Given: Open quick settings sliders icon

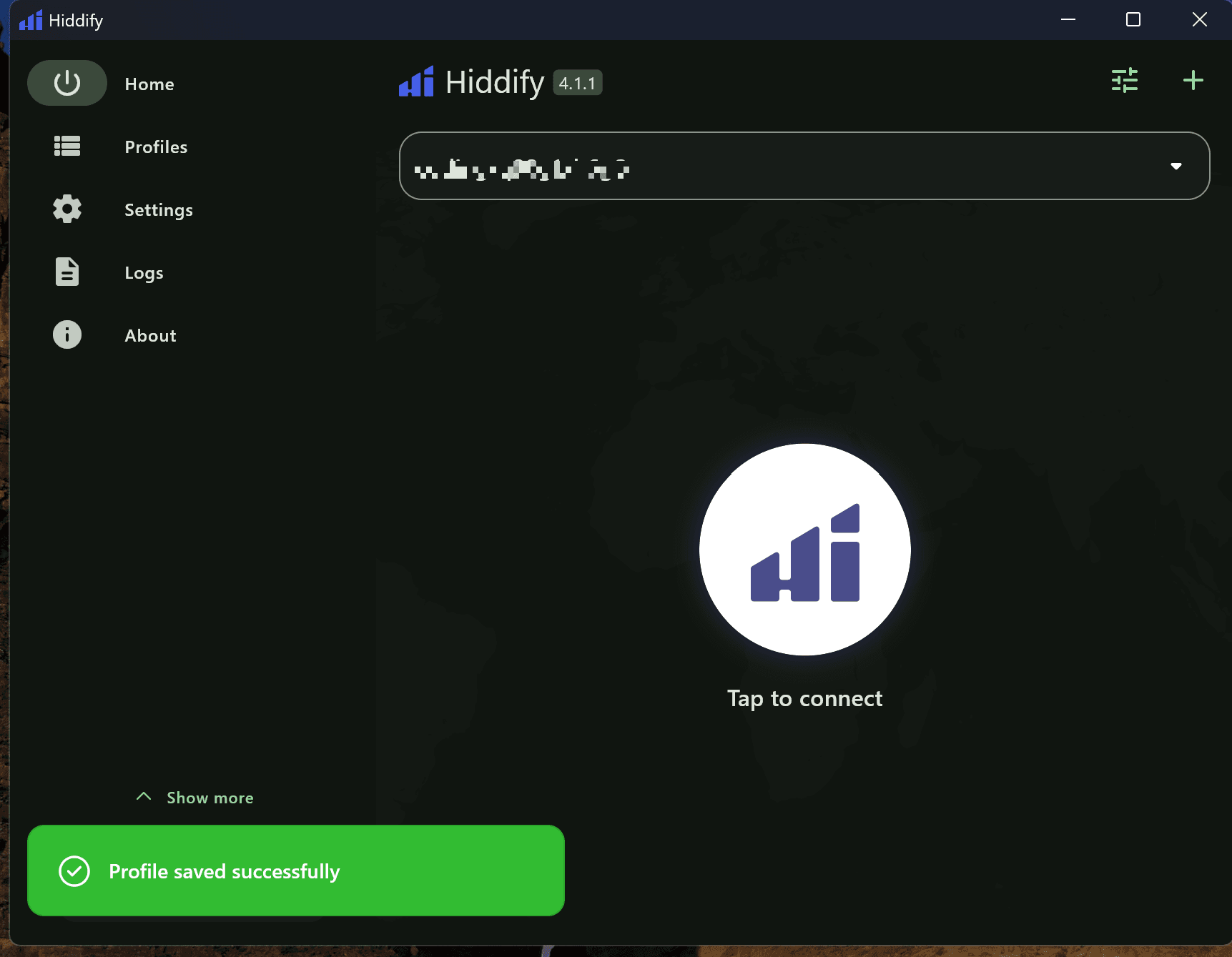Looking at the screenshot, I should [x=1125, y=80].
